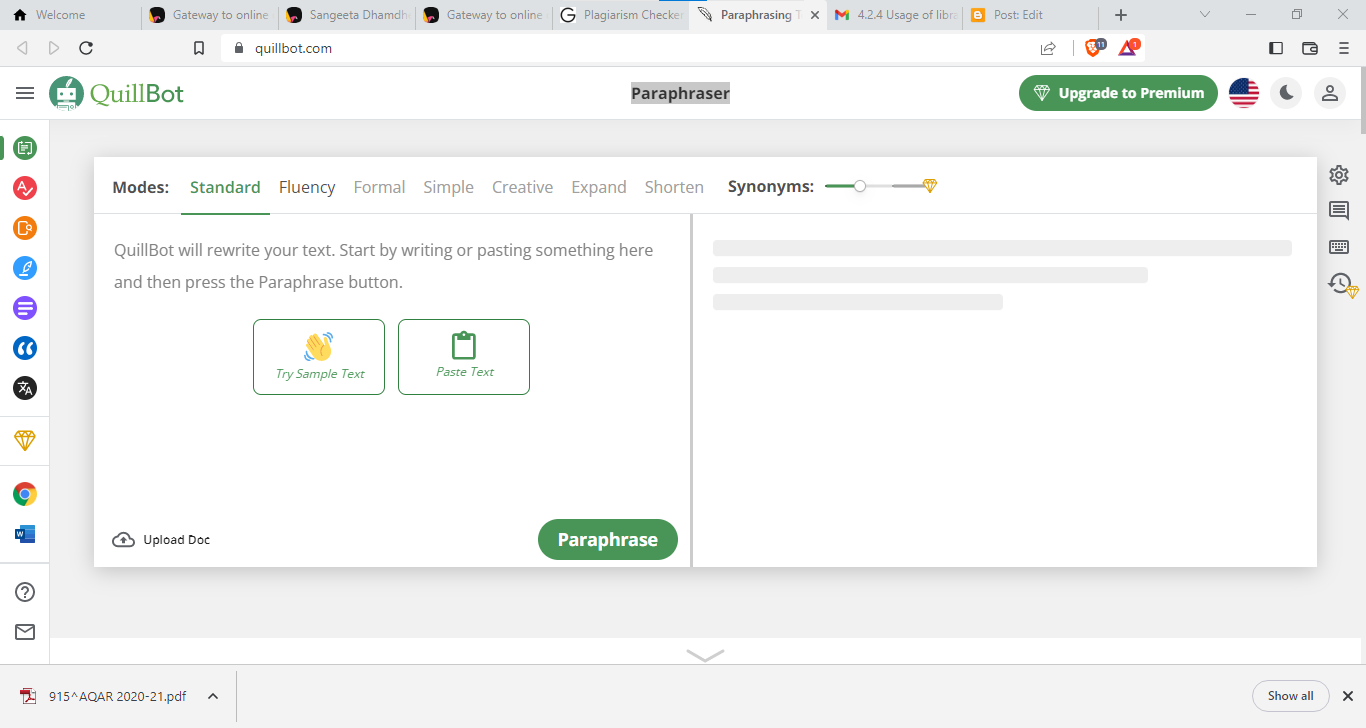Open the tab search dropdown arrow

(1204, 15)
